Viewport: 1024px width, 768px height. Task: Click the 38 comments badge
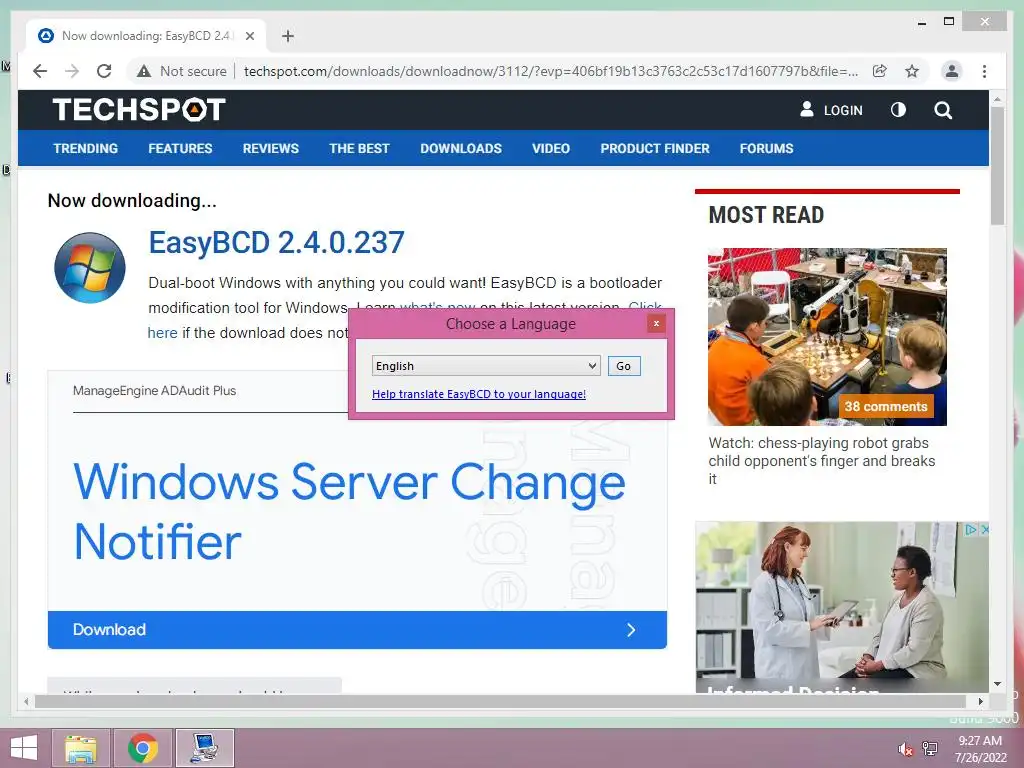point(886,406)
